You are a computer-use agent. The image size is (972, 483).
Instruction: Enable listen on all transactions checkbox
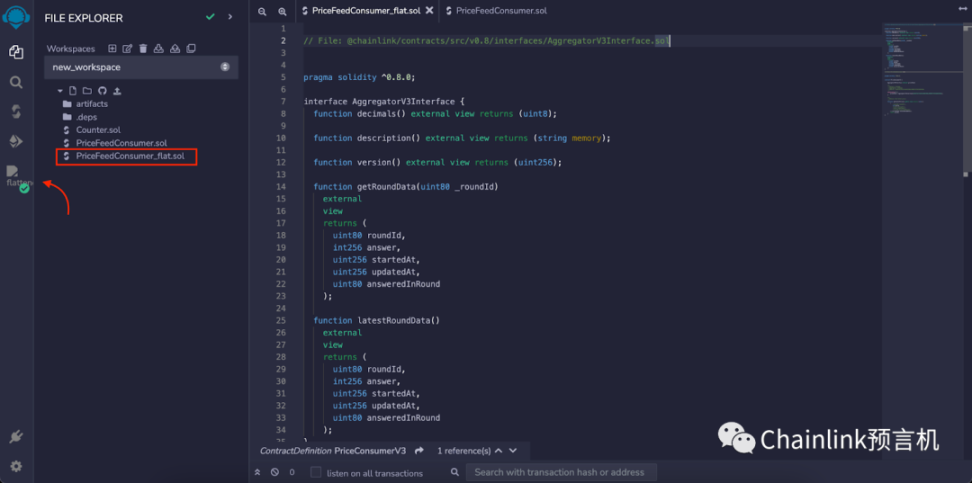(x=316, y=472)
